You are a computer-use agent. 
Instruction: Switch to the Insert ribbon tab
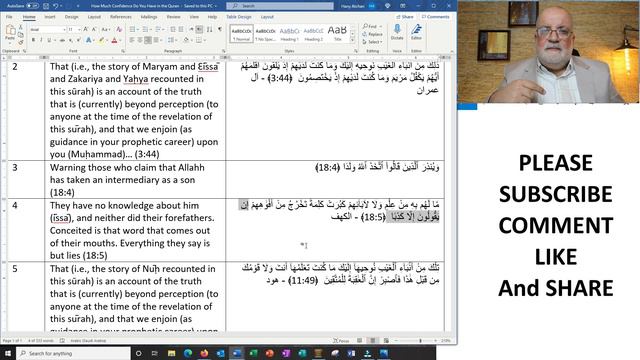50,17
